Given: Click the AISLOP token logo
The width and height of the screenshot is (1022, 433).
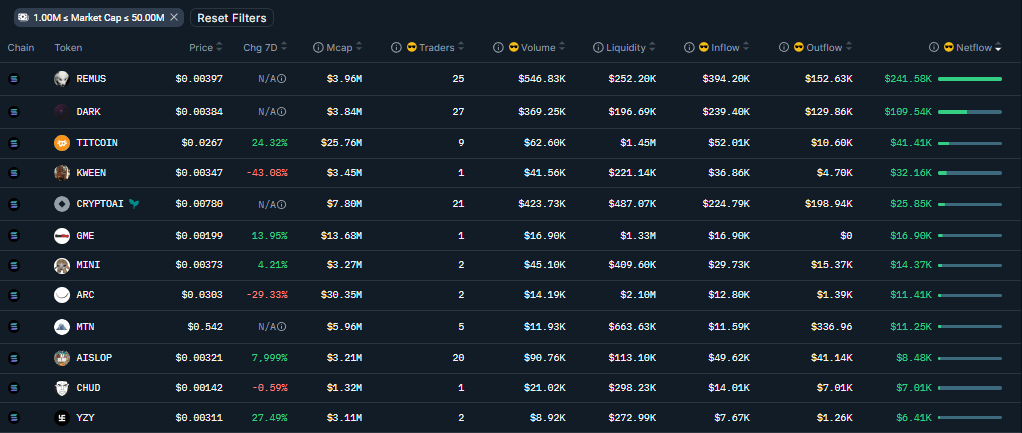Looking at the screenshot, I should 61,358.
